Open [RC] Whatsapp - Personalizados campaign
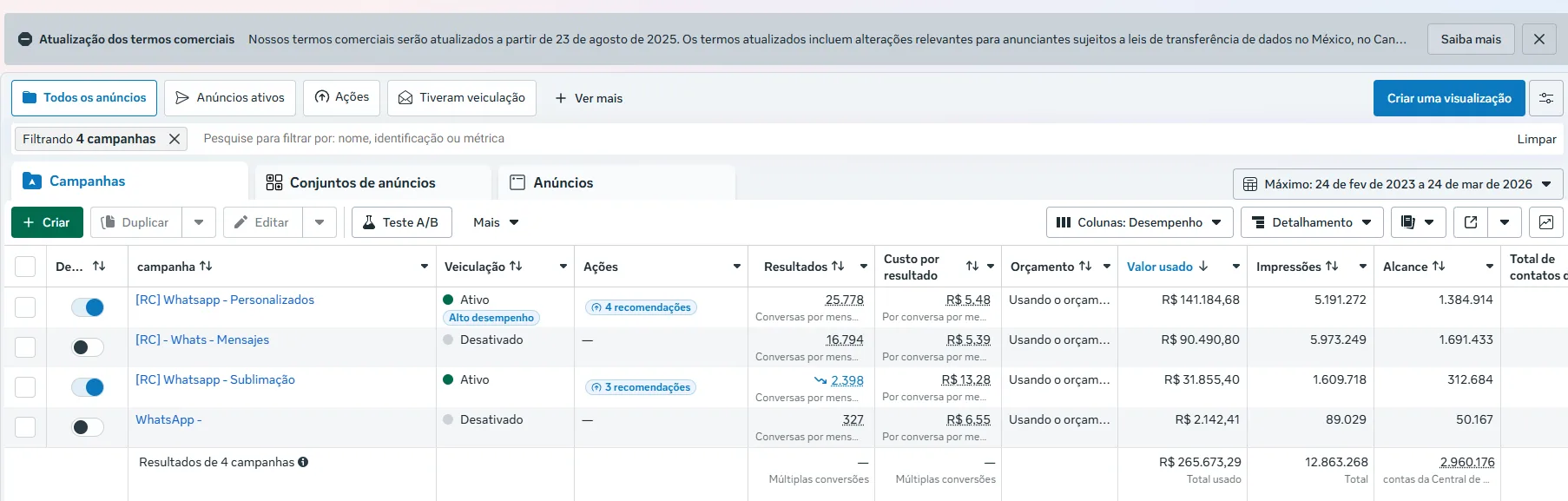1568x501 pixels. [225, 300]
